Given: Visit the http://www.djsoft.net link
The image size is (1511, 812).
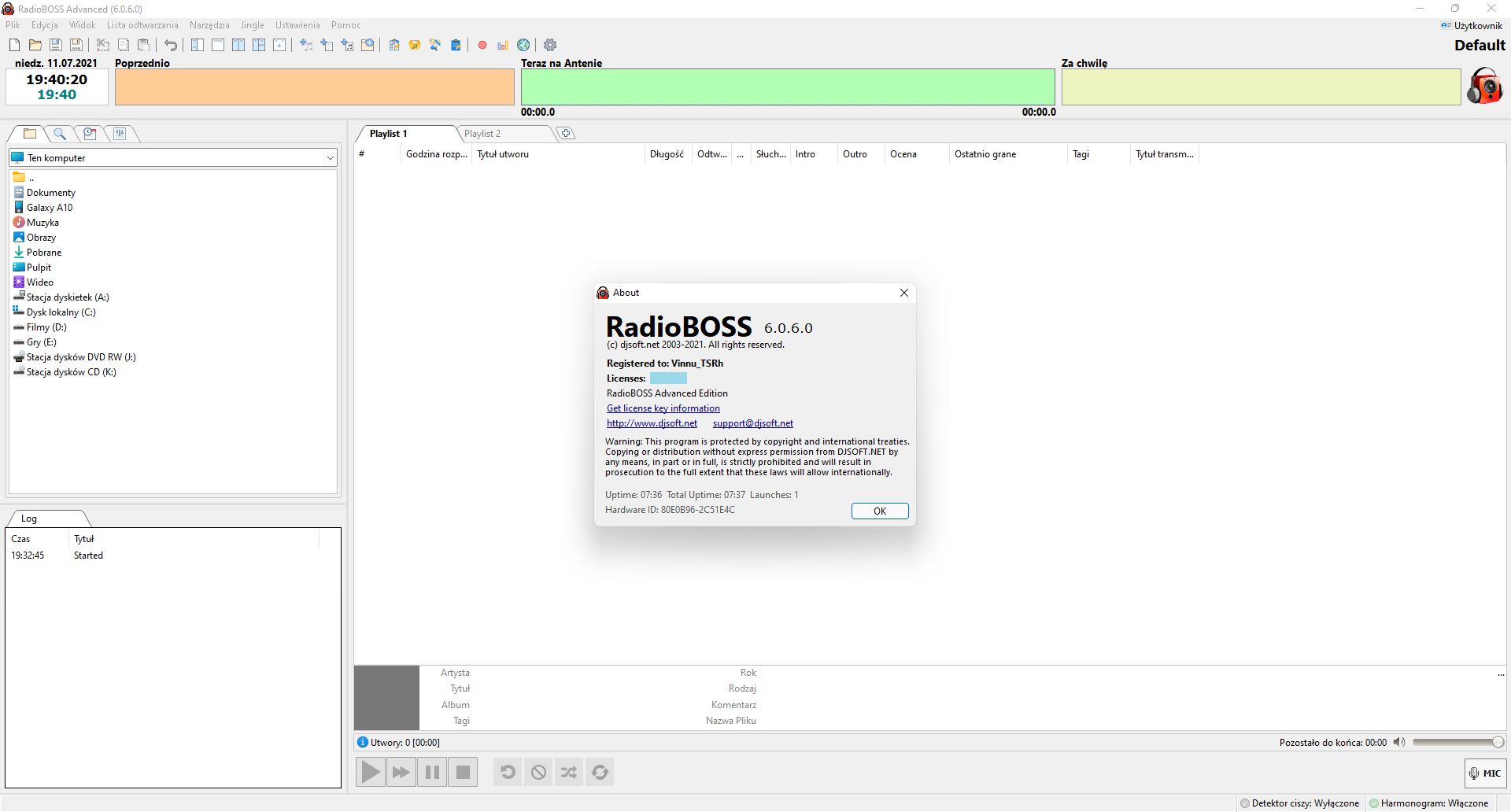Looking at the screenshot, I should (652, 423).
